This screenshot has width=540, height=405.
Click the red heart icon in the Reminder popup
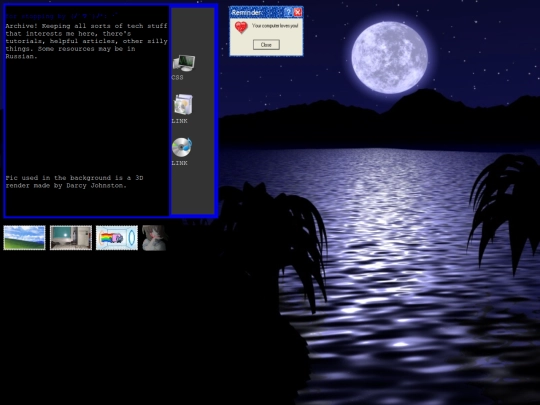click(241, 27)
